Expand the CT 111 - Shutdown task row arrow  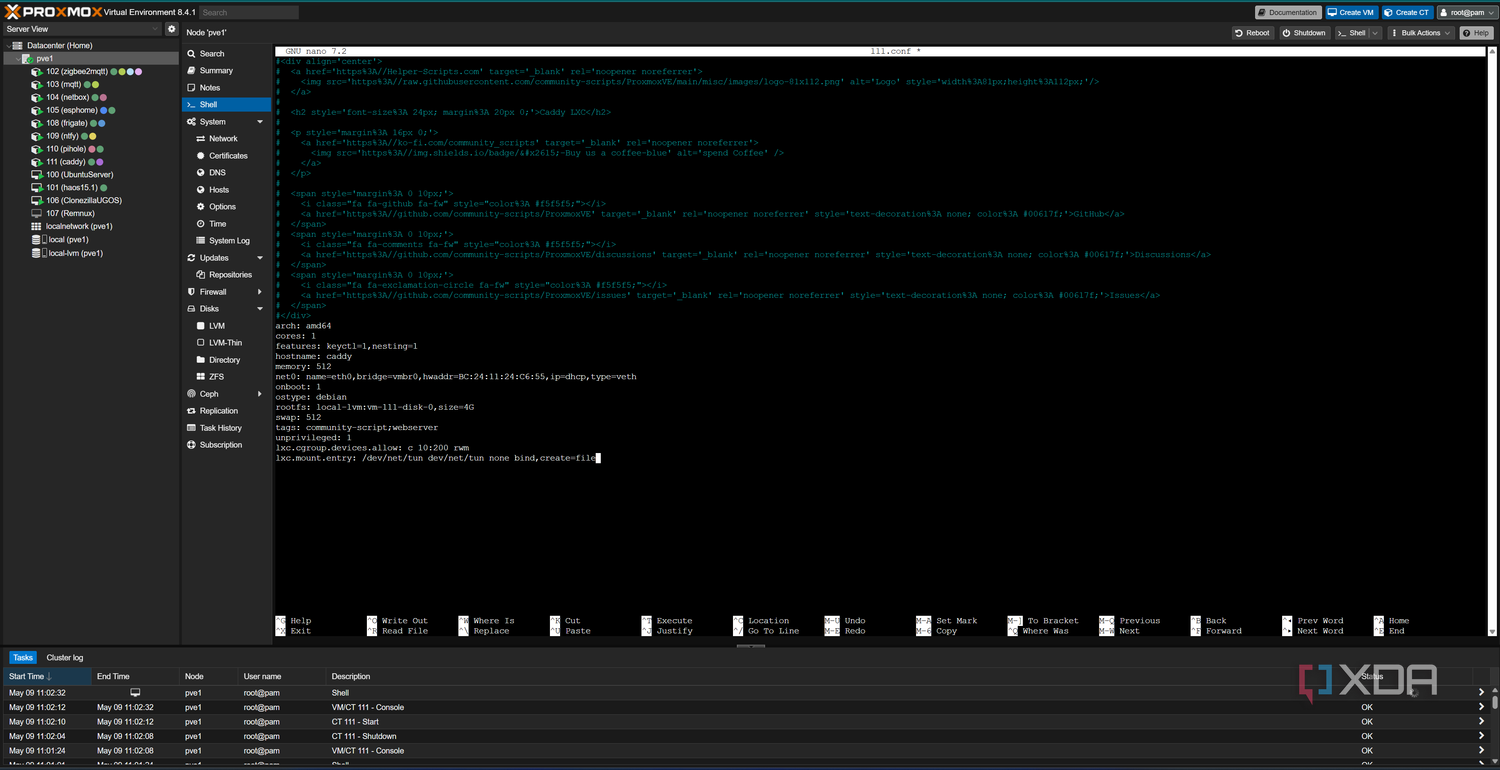click(x=1482, y=736)
